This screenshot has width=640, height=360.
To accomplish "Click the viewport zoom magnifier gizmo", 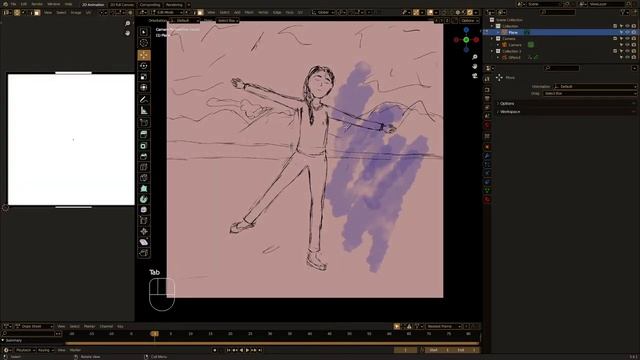I will 475,57.
